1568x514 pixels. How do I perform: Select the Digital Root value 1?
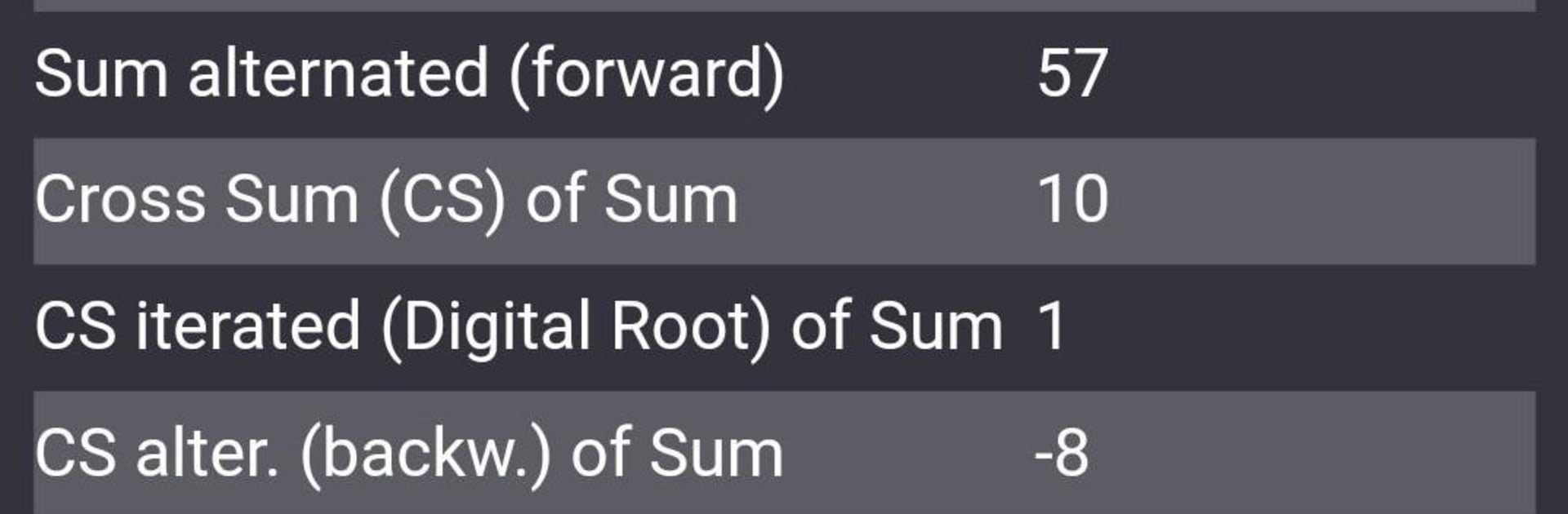coord(1052,327)
